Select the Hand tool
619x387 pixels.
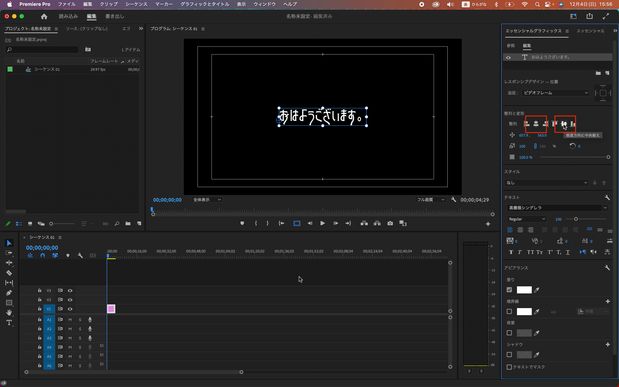click(9, 313)
